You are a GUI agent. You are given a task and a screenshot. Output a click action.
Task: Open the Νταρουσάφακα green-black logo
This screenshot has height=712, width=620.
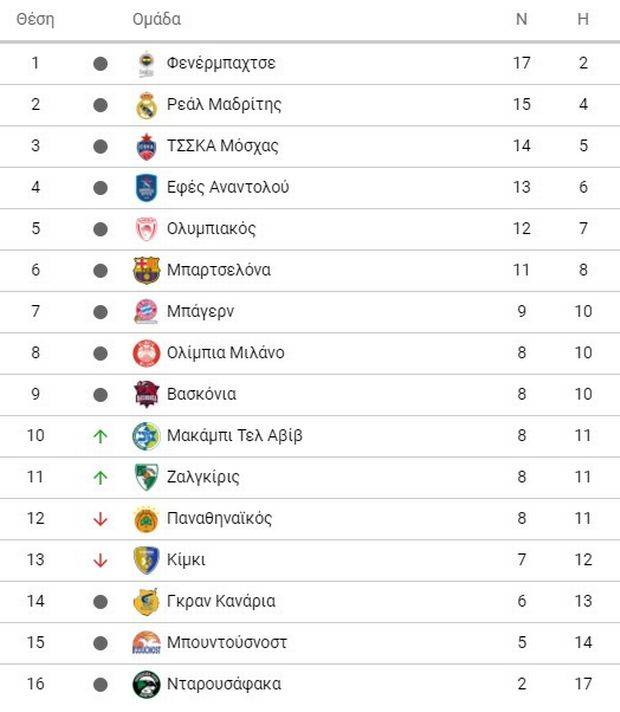coord(146,684)
